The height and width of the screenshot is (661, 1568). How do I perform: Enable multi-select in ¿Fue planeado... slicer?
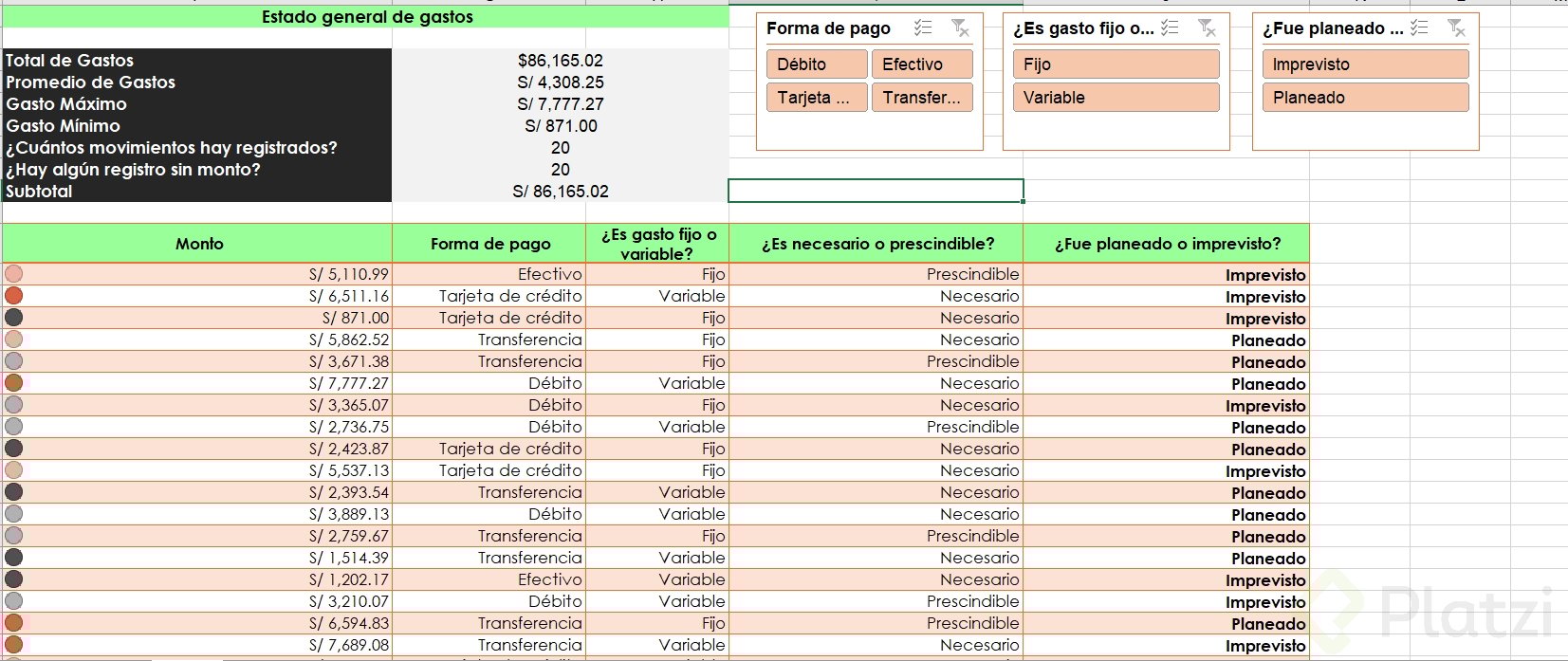point(1419,28)
